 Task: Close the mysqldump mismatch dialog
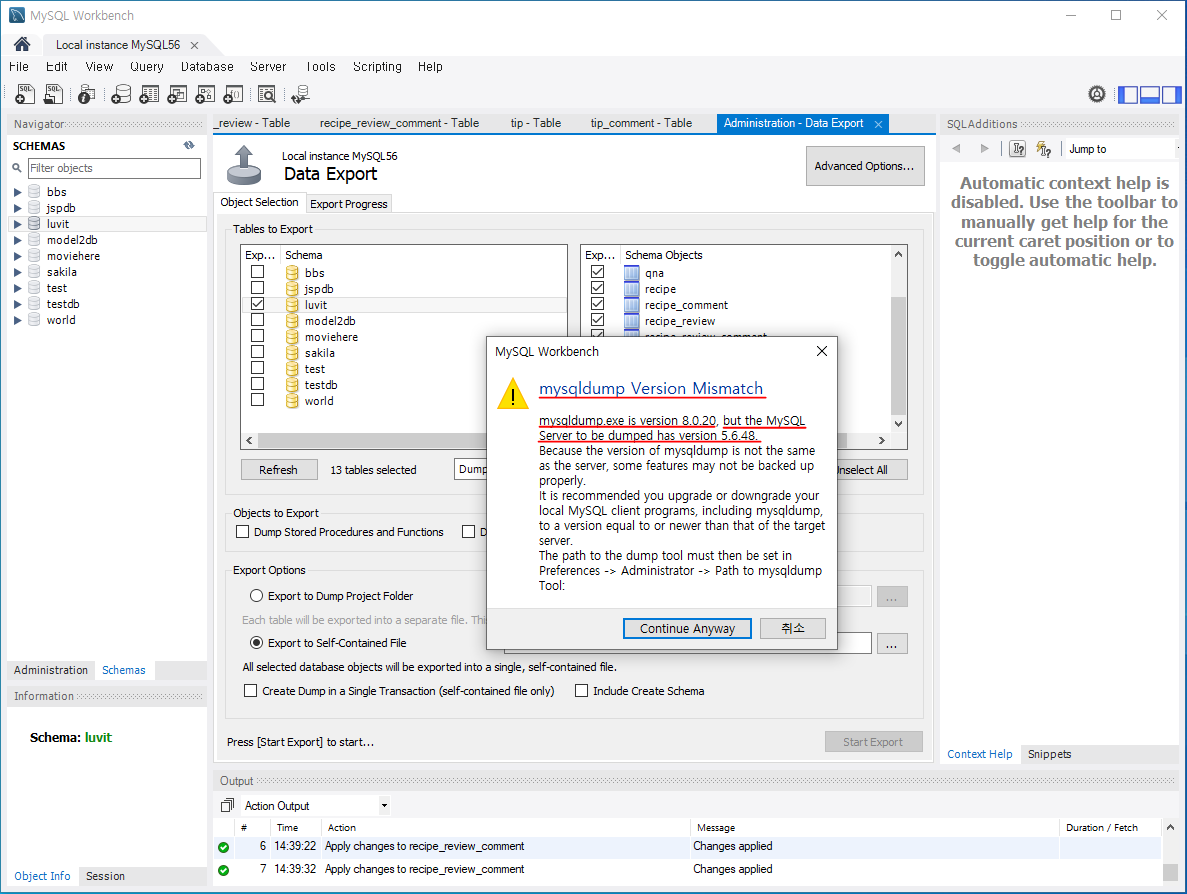(x=821, y=351)
